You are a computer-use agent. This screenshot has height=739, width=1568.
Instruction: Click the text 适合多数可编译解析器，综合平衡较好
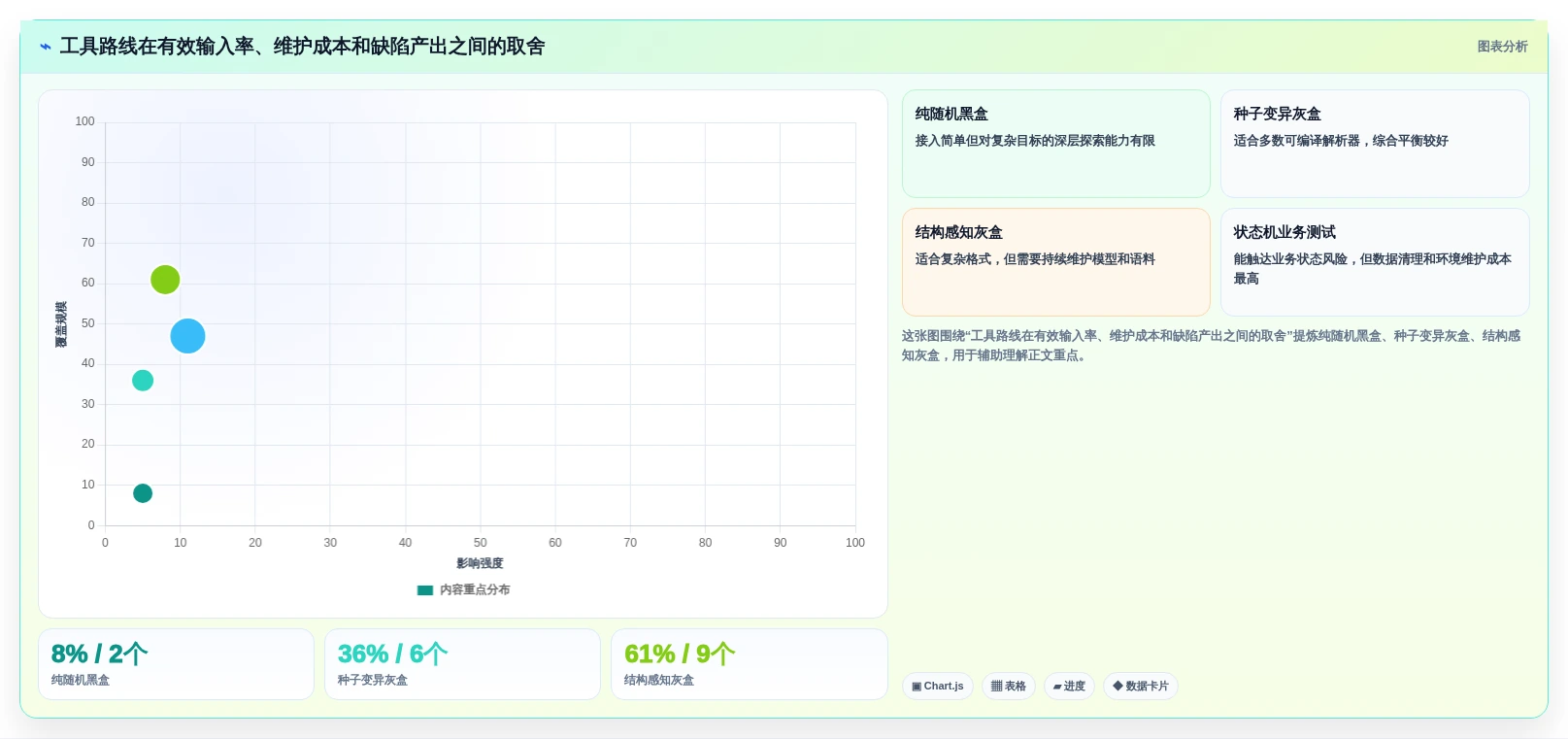[x=1341, y=141]
